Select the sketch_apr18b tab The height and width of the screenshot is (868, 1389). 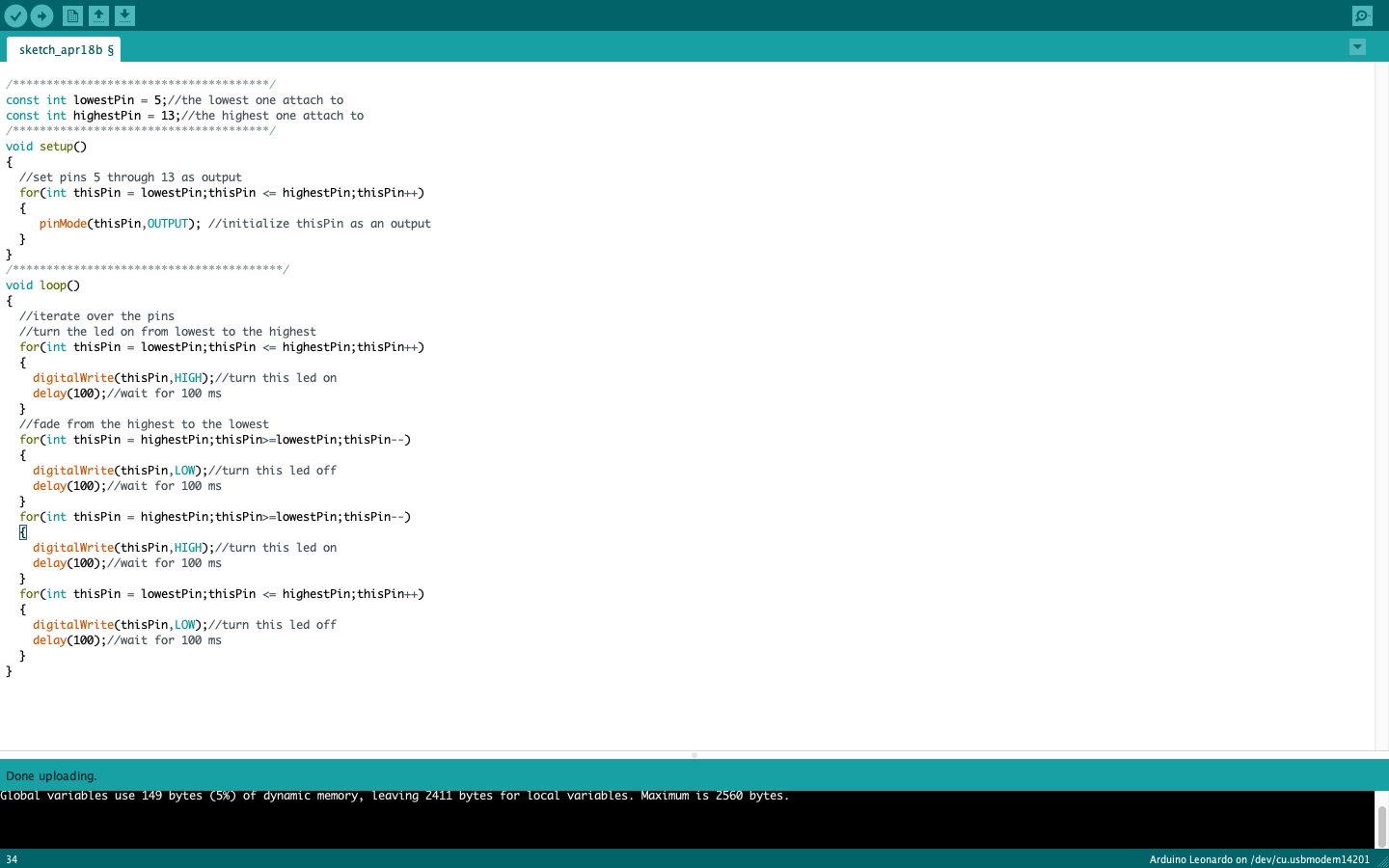pos(64,49)
